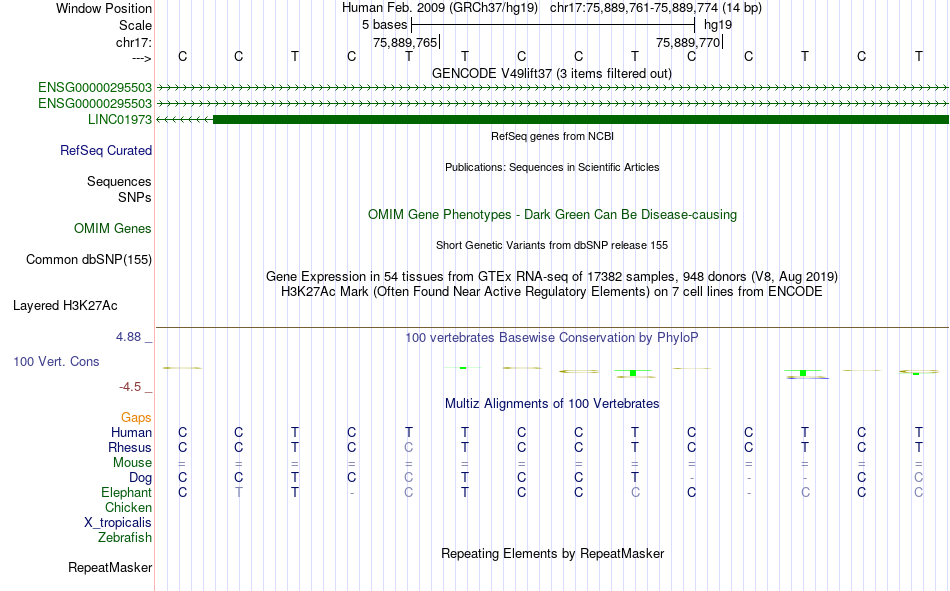Screen dimensions: 950x591
Task: Select the Elephant alignment row label
Action: click(126, 492)
